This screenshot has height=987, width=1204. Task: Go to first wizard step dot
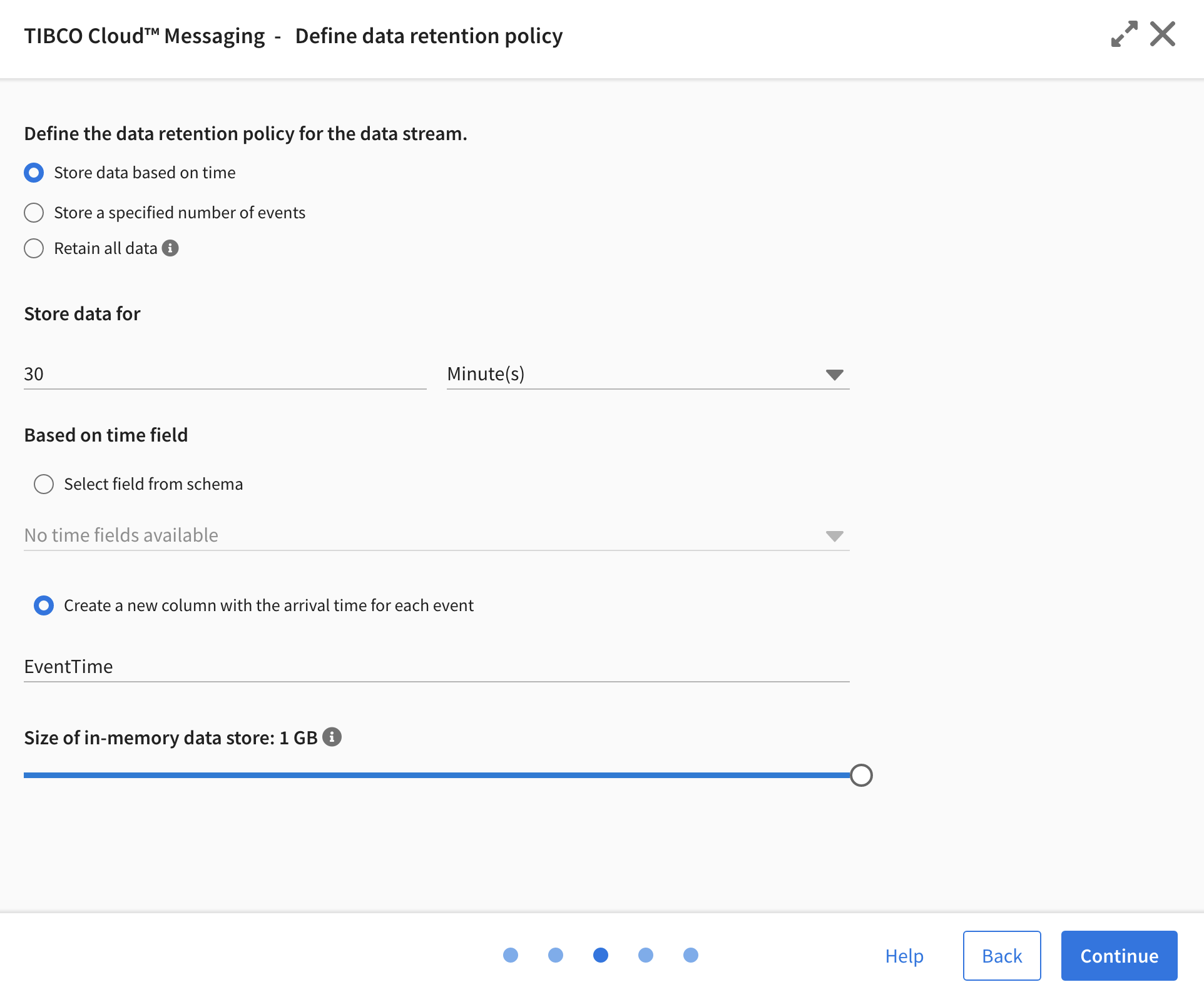(511, 955)
